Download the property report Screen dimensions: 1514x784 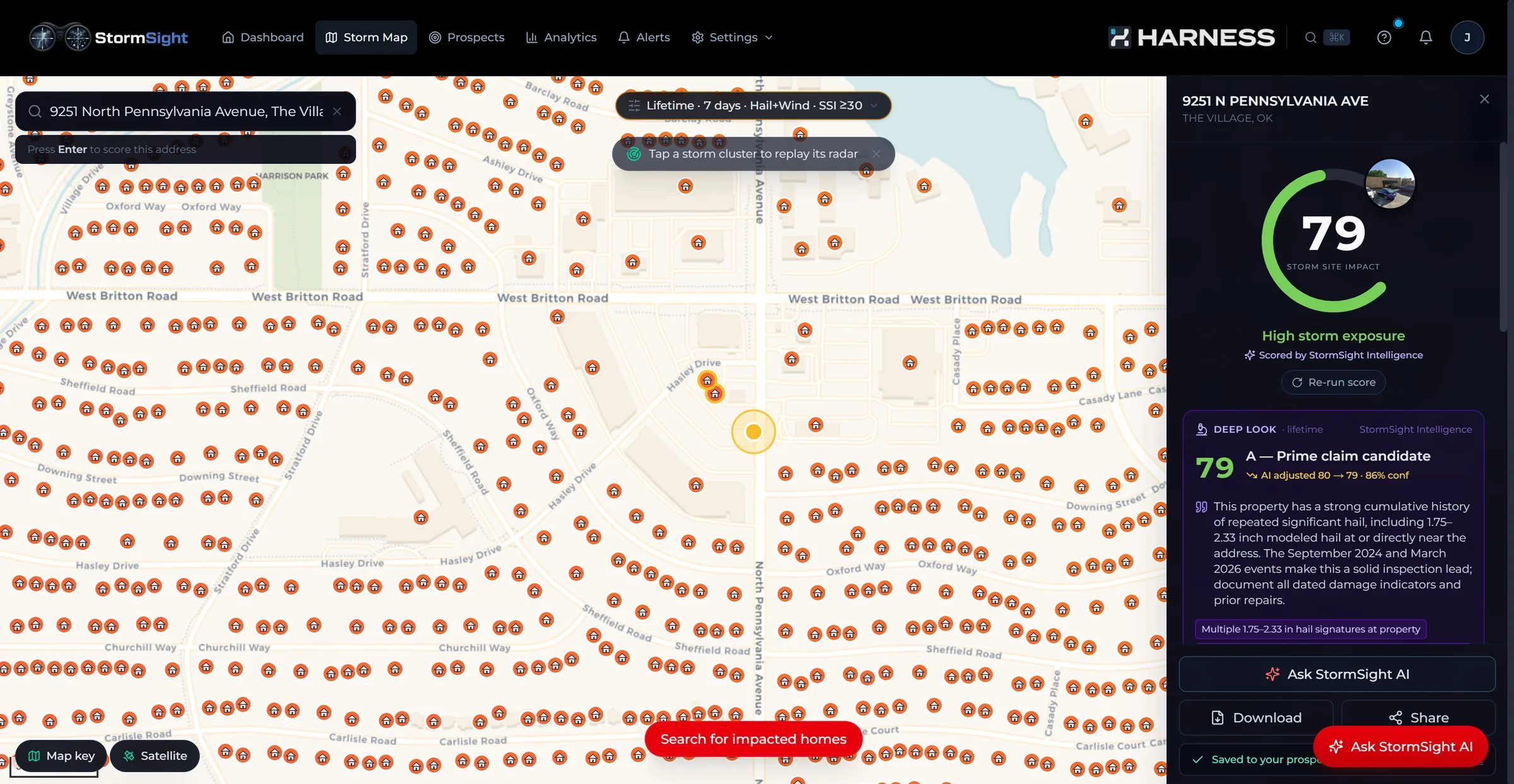tap(1256, 718)
